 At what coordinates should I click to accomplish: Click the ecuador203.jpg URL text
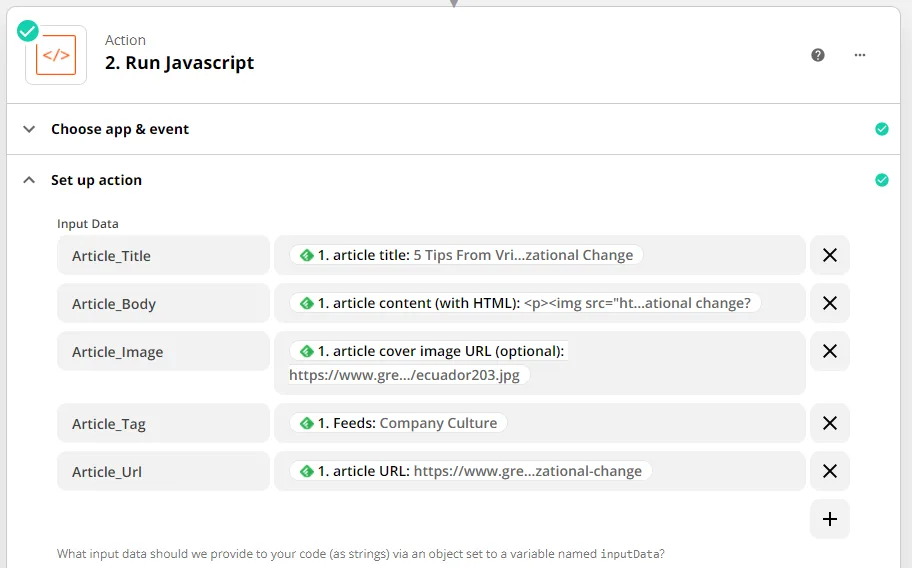coord(404,375)
